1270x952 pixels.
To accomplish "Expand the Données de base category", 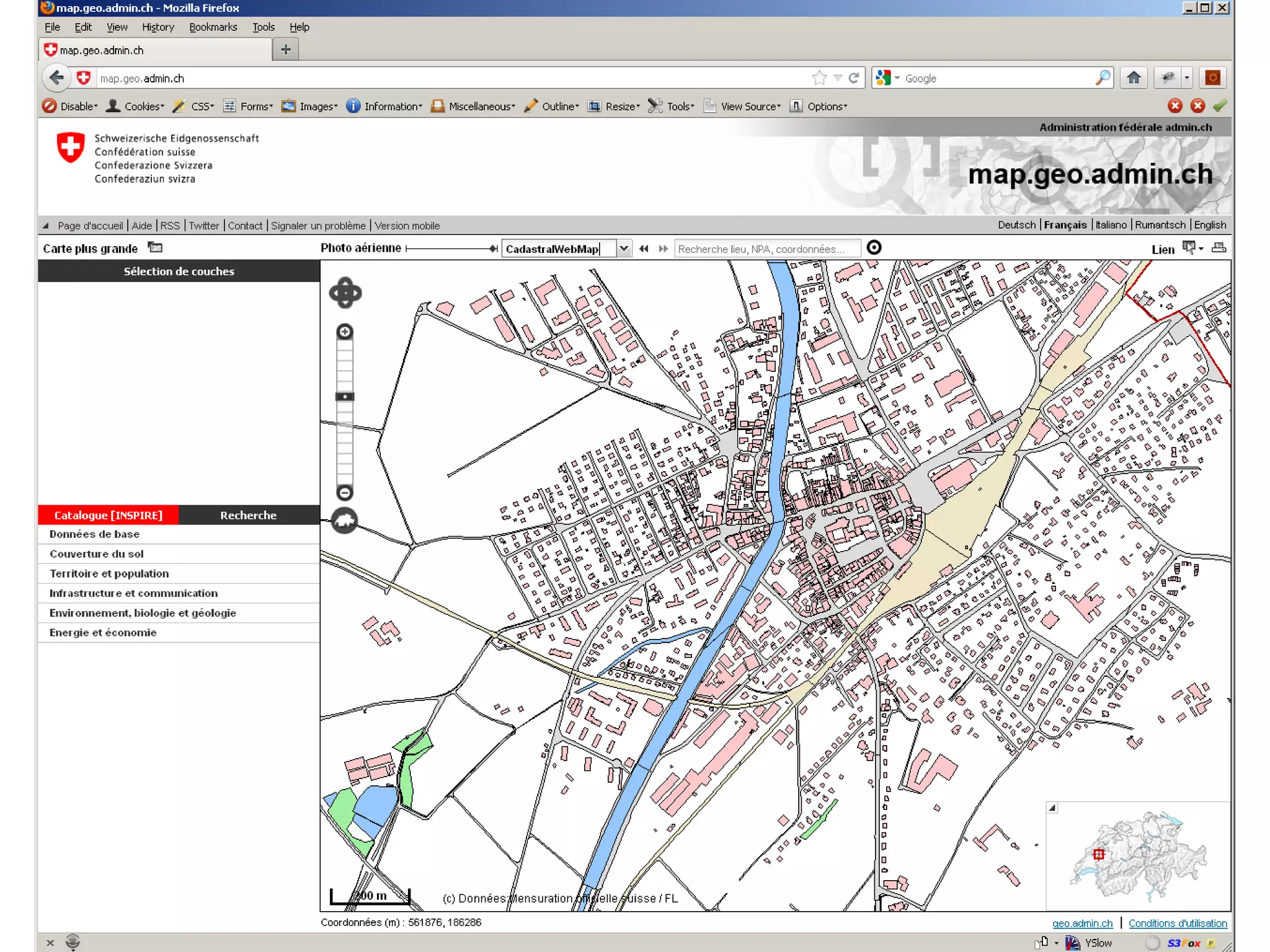I will click(x=94, y=534).
